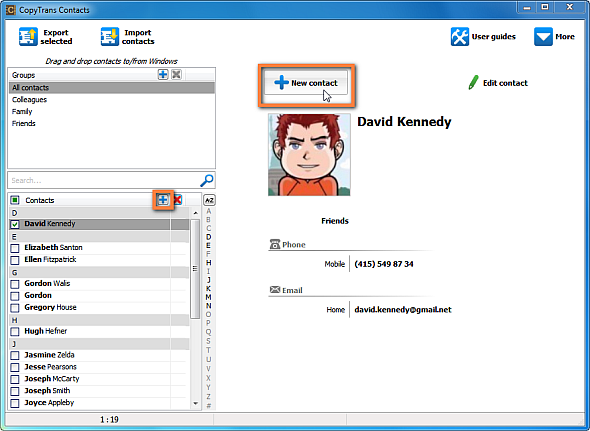
Task: Jump to # in alphabet index
Action: (x=208, y=406)
